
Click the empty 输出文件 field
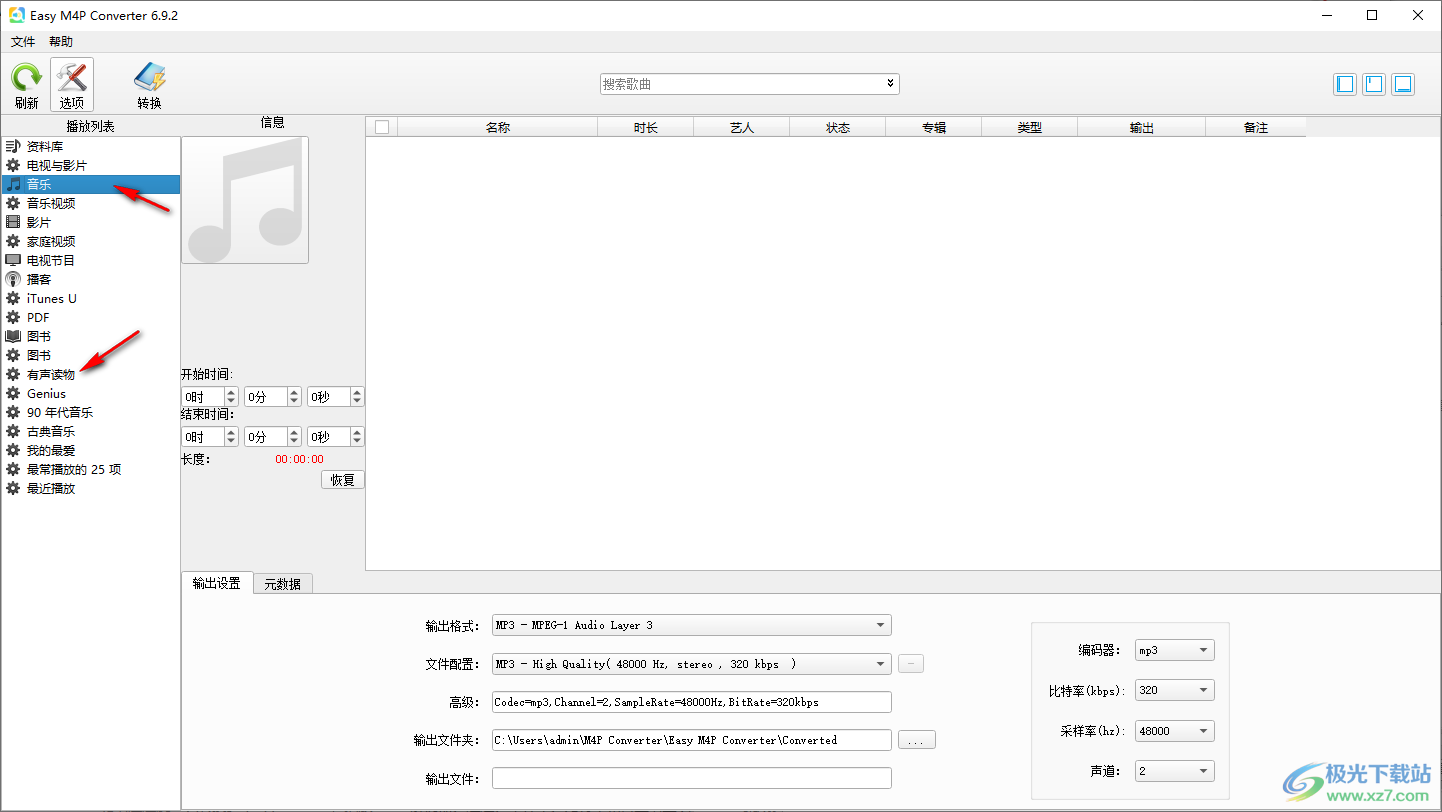[691, 778]
